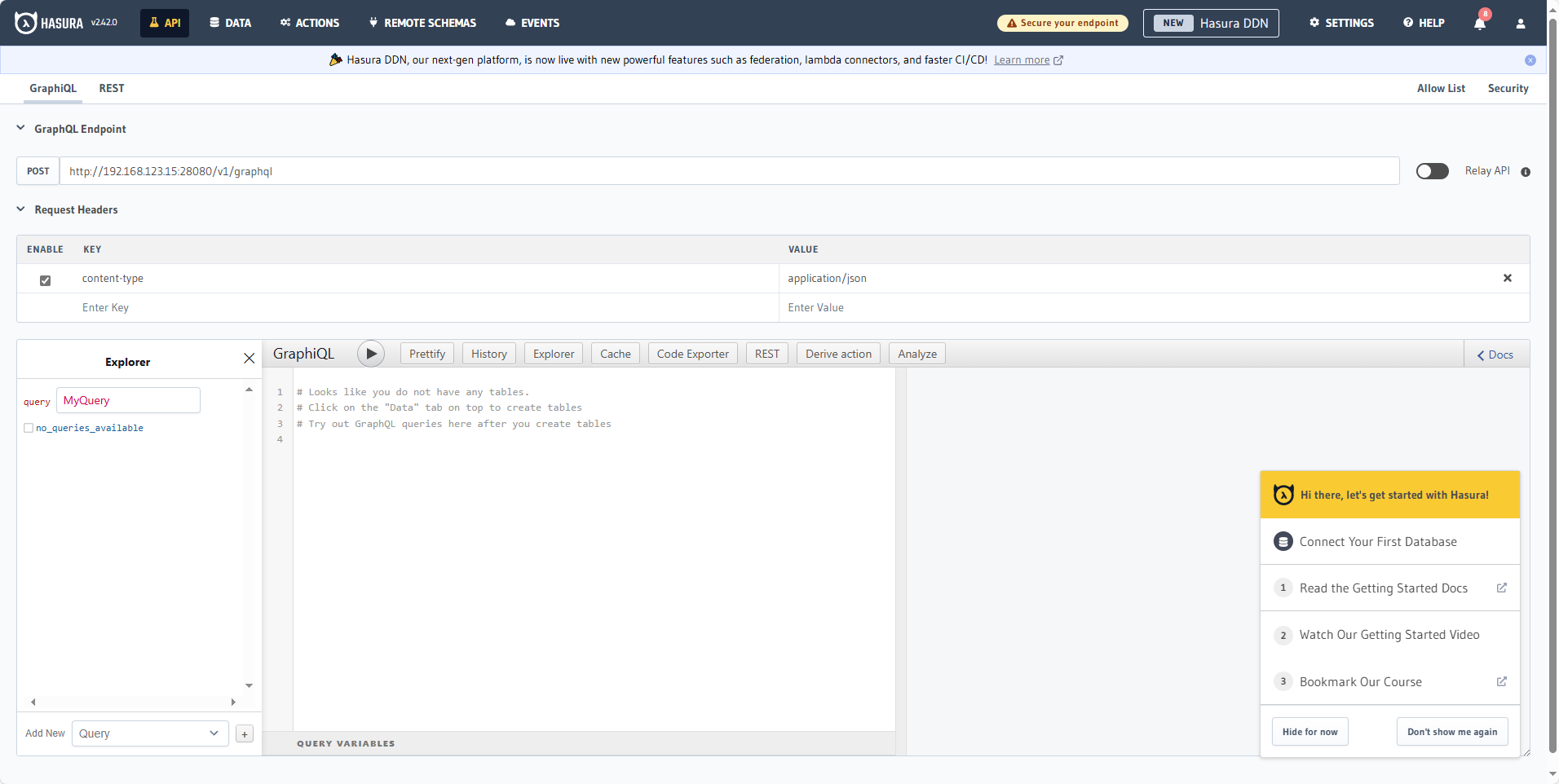Select the GraphiQL tab

point(53,88)
